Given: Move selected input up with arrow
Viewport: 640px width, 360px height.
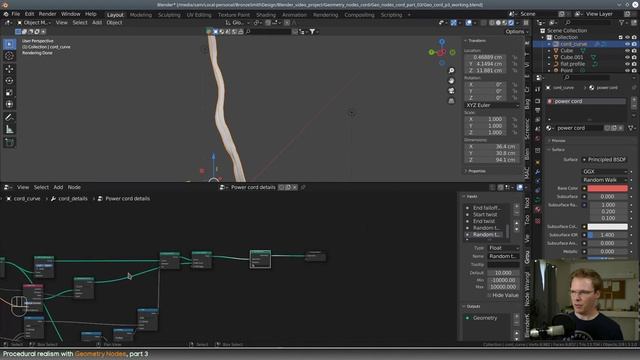Looking at the screenshot, I should (x=517, y=223).
